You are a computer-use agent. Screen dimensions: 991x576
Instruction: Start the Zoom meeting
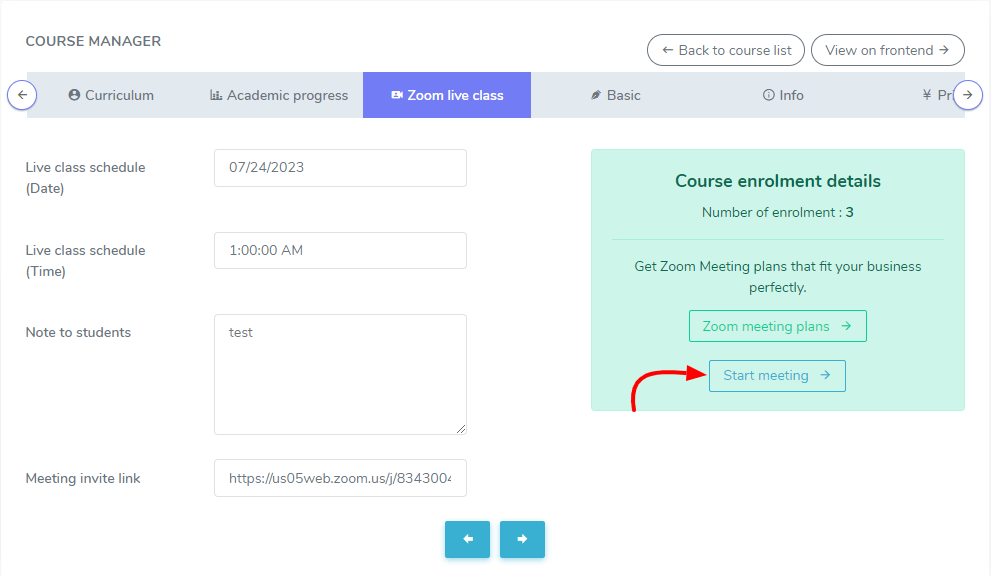point(777,376)
